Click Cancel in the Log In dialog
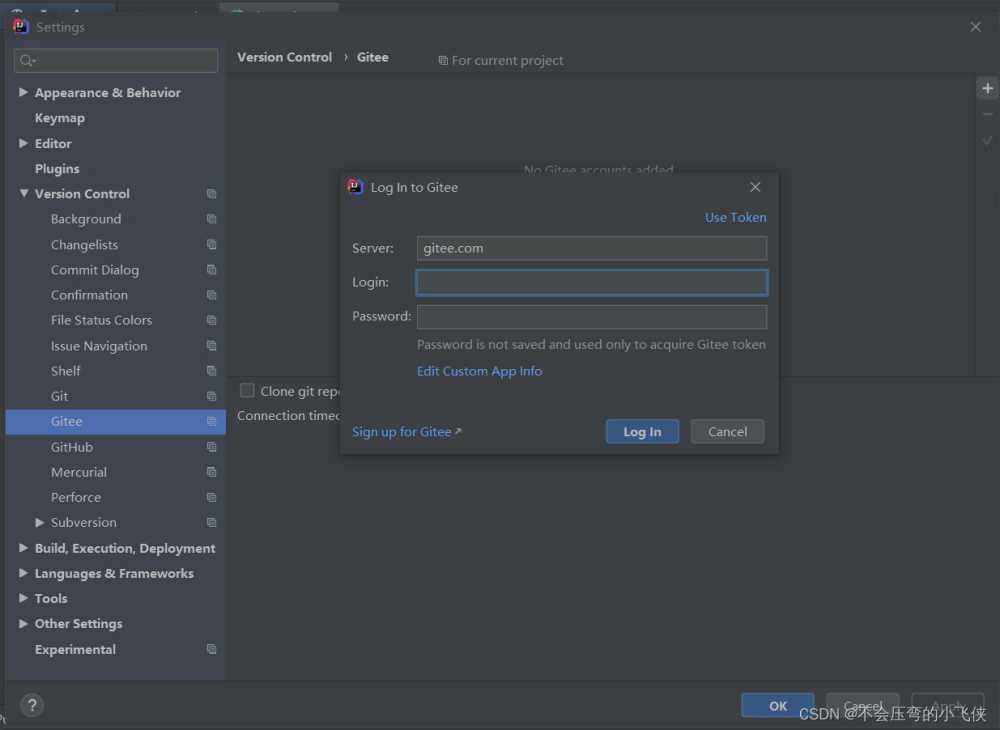The width and height of the screenshot is (1000, 730). tap(727, 432)
